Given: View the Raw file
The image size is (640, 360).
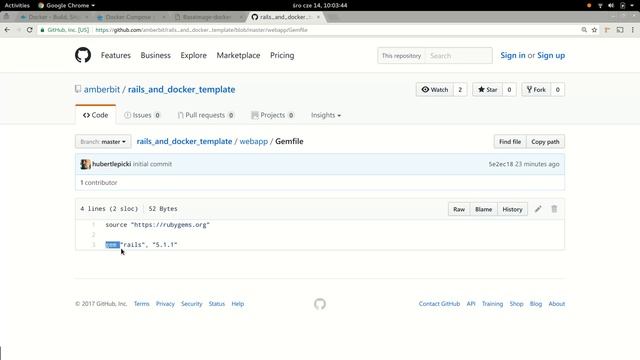Looking at the screenshot, I should [x=459, y=209].
